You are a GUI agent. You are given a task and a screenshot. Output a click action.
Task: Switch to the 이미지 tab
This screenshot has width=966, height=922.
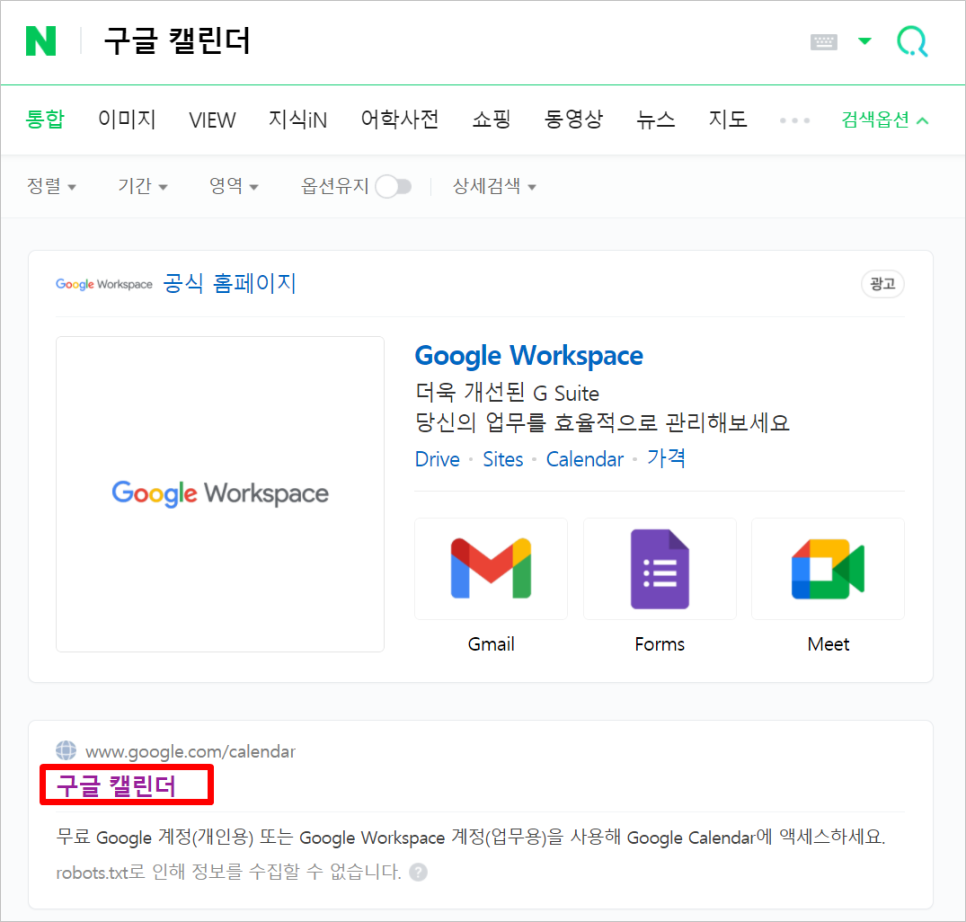pyautogui.click(x=127, y=119)
